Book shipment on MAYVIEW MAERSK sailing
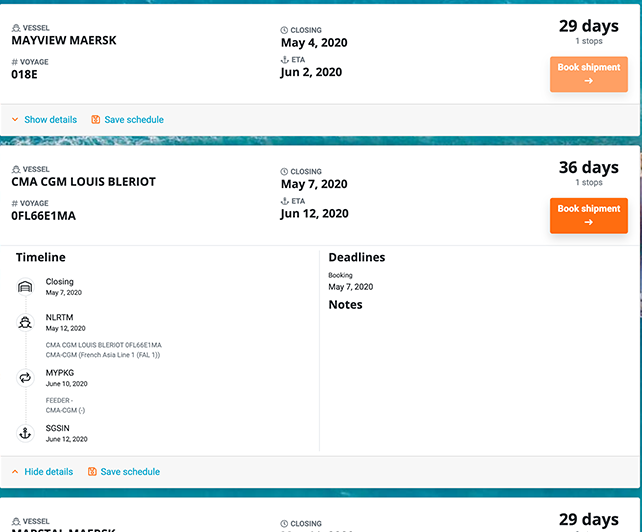 588,74
